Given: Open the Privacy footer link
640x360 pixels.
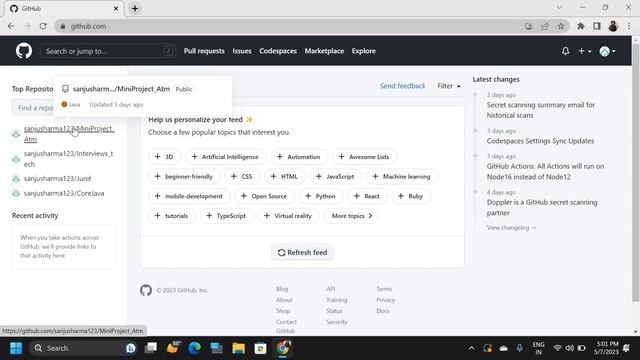Looking at the screenshot, I should point(385,300).
